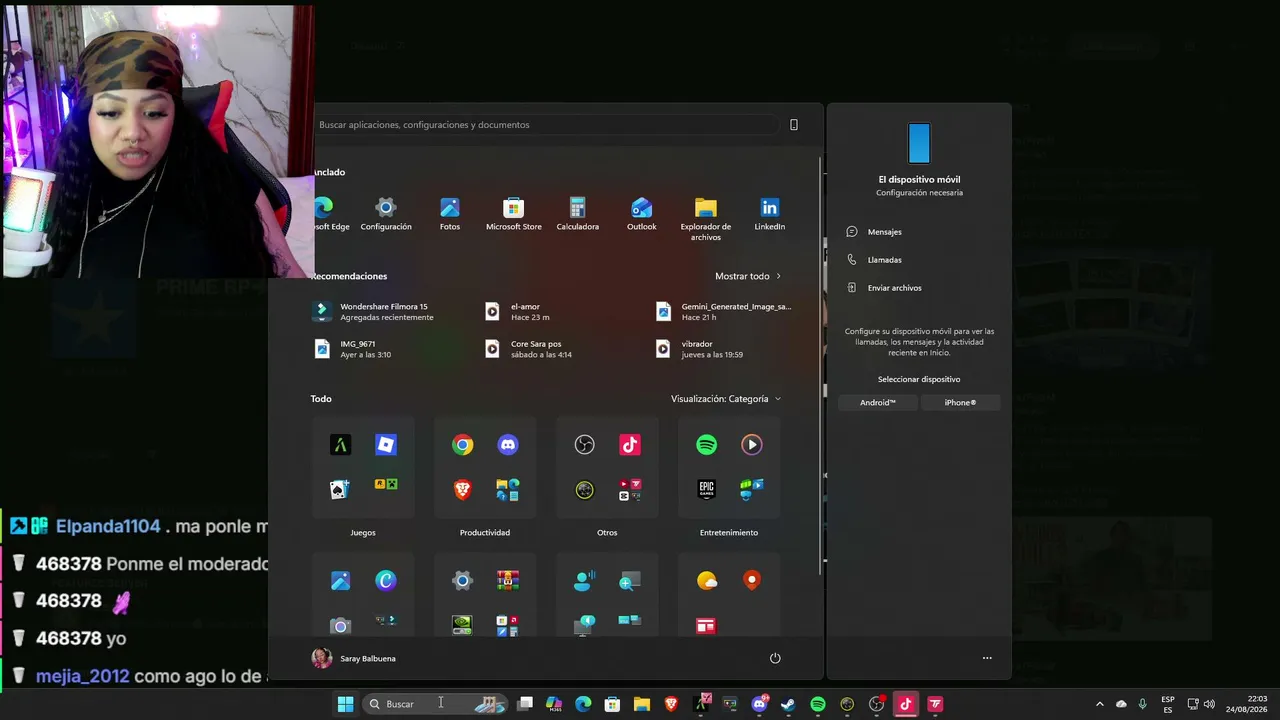
Task: Launch Google Chrome in Productividad group
Action: coord(462,445)
